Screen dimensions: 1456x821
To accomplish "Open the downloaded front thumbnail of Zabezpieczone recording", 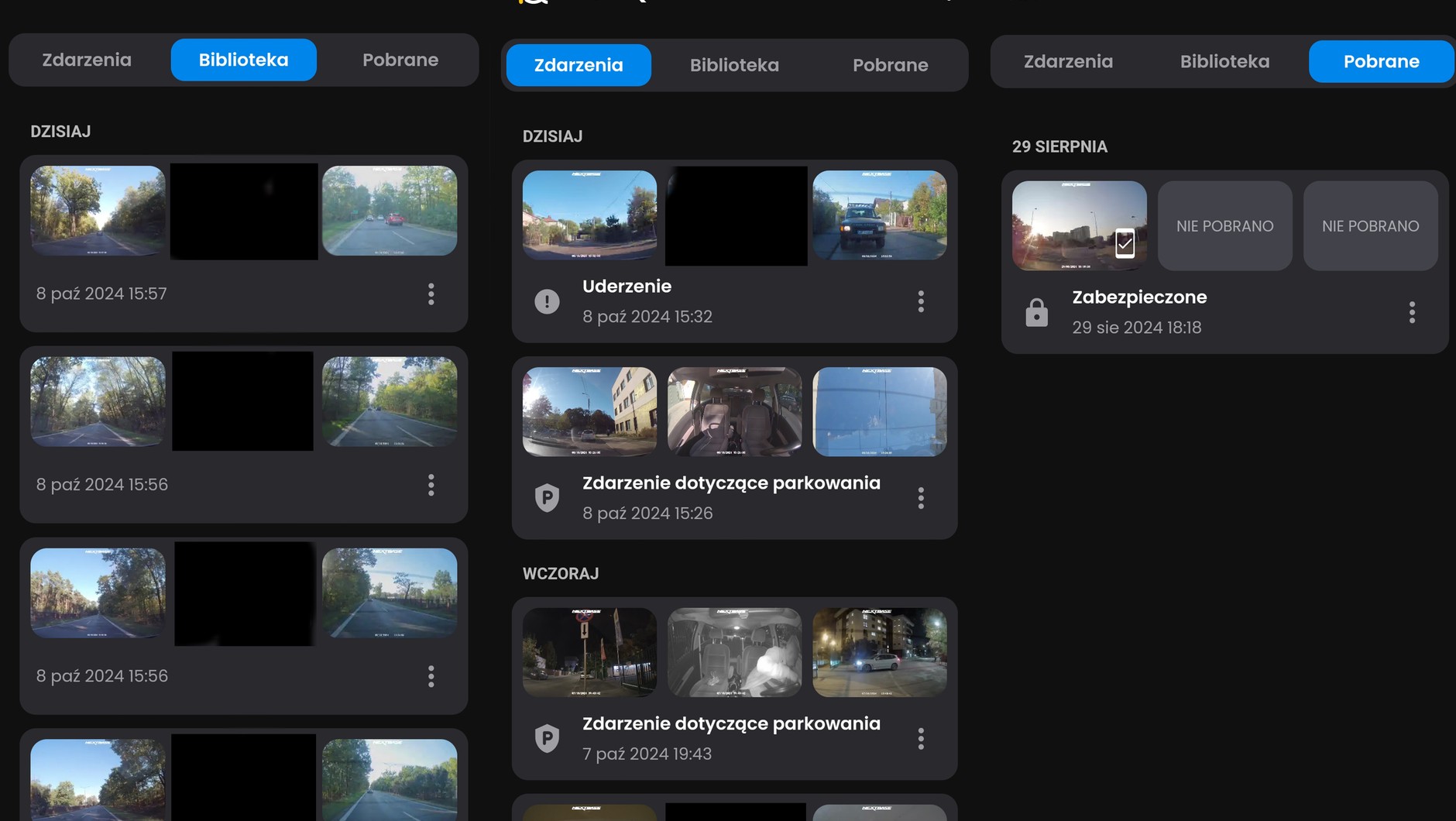I will click(1080, 226).
